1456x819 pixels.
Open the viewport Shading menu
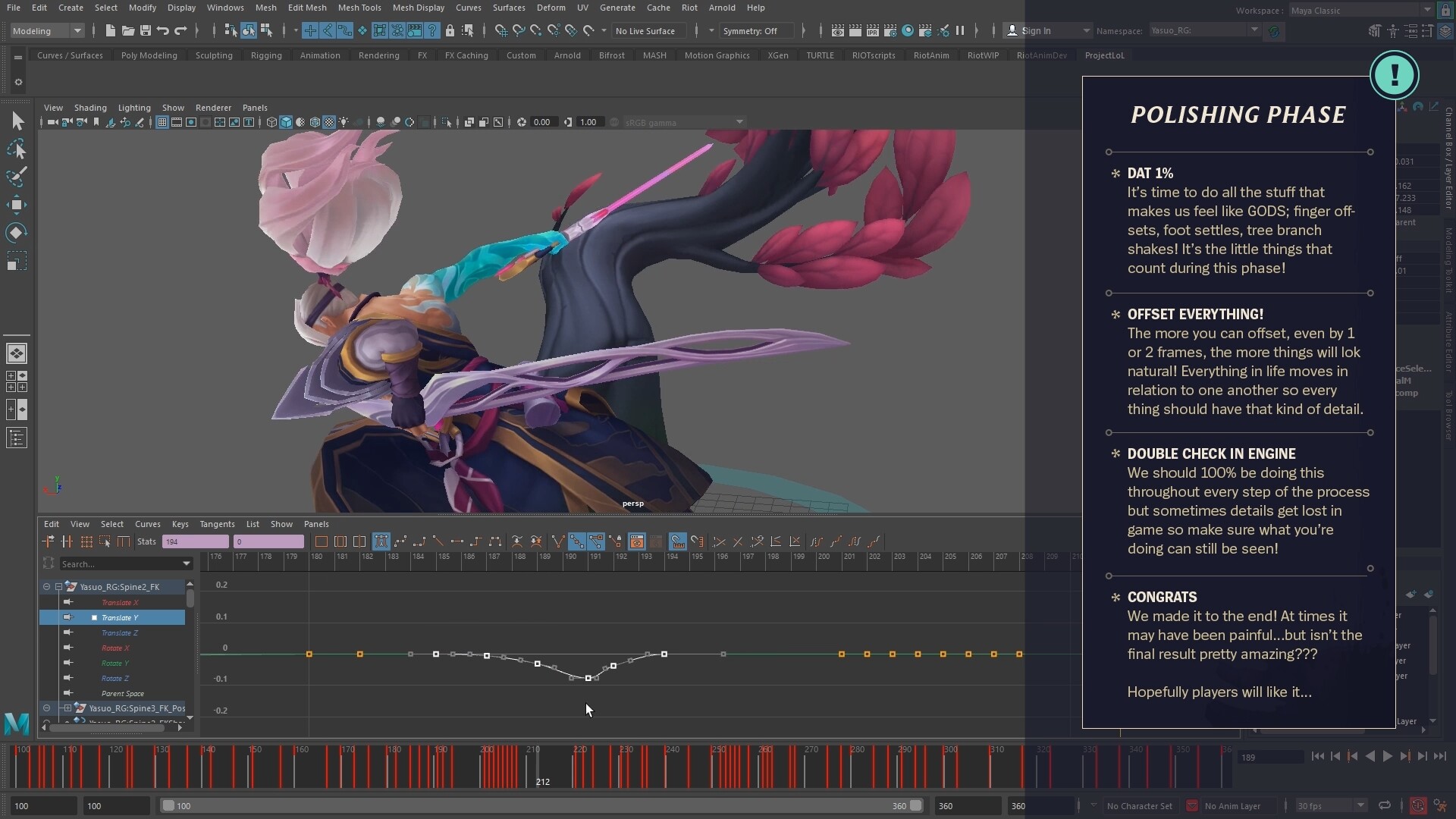coord(90,108)
